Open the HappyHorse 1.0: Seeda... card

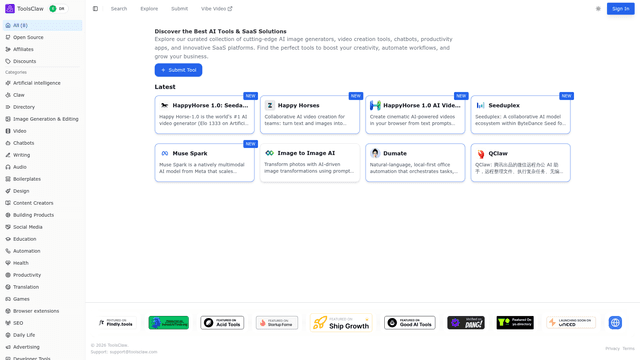204,115
